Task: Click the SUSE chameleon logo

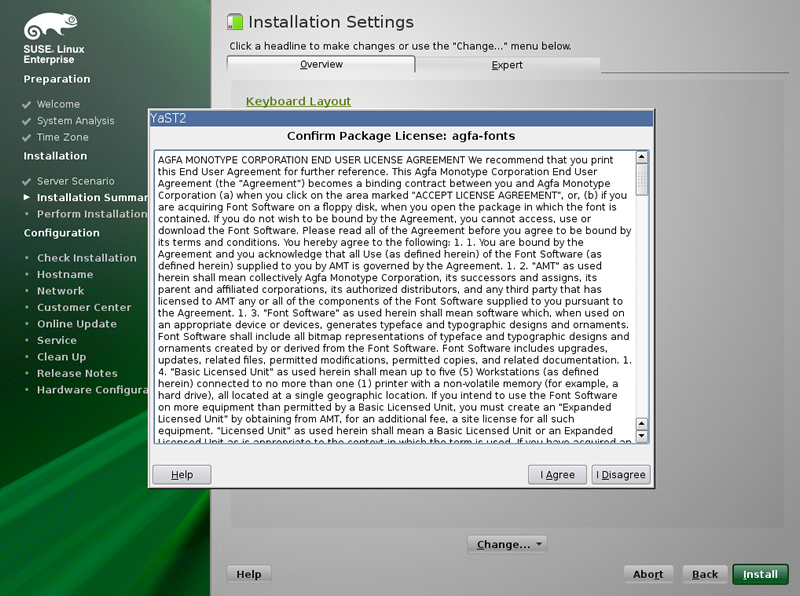Action: tap(51, 27)
